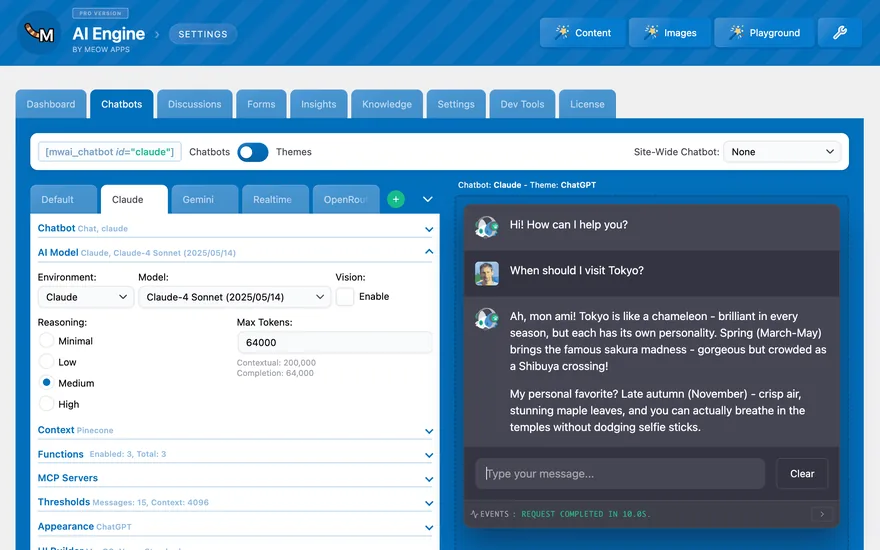Click the AI Engine cat logo
Screen dimensions: 880x550
[x=39, y=33]
